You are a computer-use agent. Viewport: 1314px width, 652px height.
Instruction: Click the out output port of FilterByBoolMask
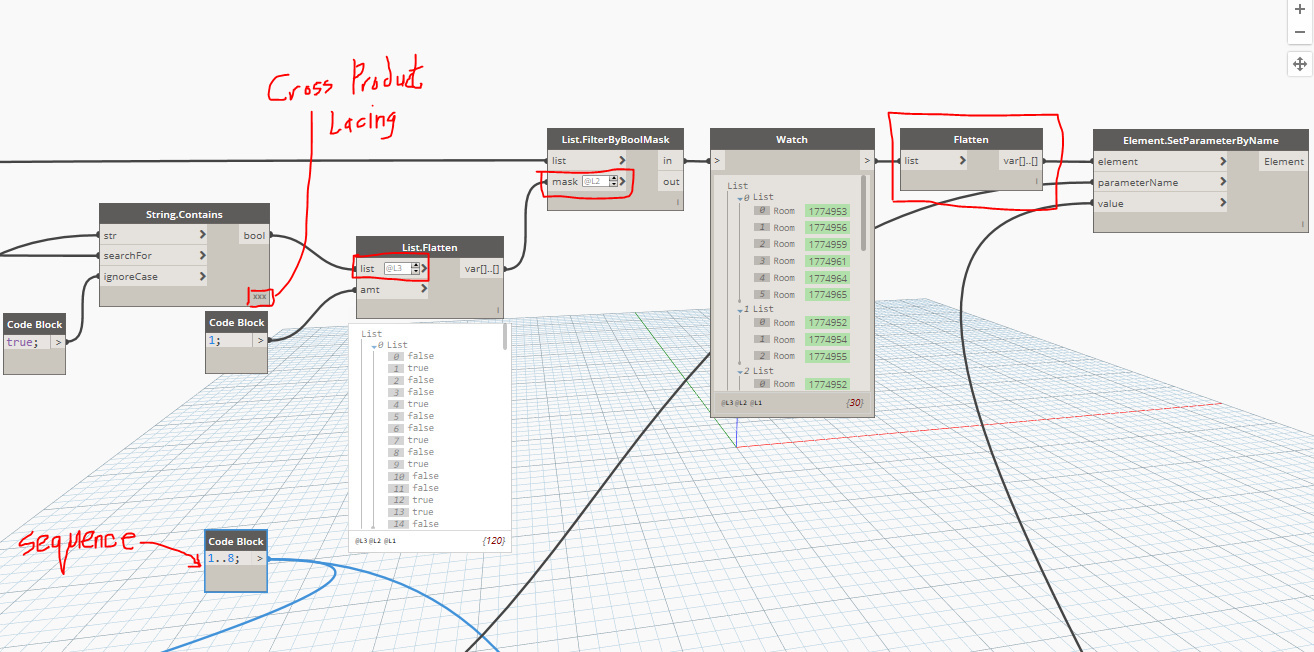coord(670,181)
